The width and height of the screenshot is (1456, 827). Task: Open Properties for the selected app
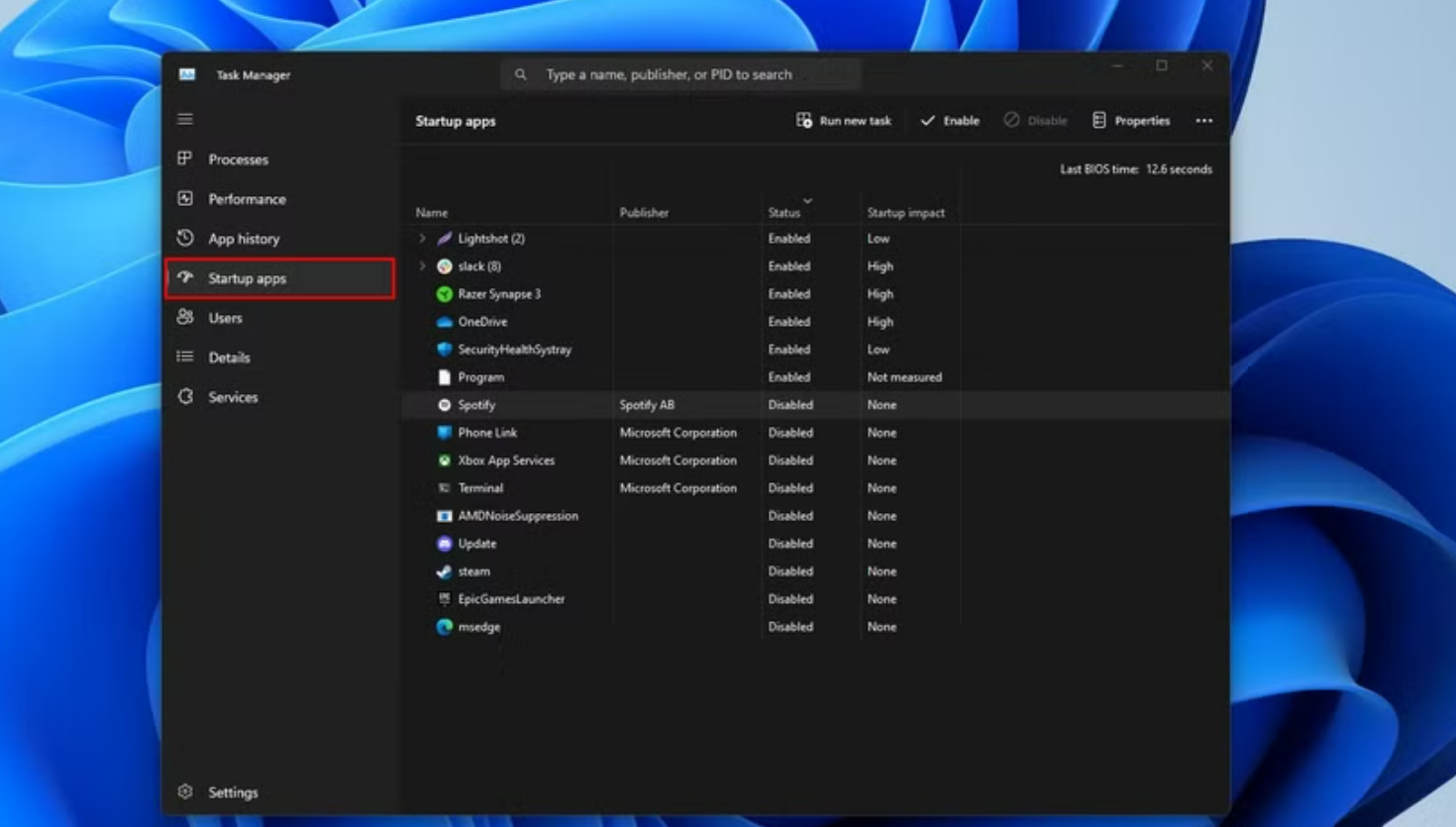(1131, 121)
